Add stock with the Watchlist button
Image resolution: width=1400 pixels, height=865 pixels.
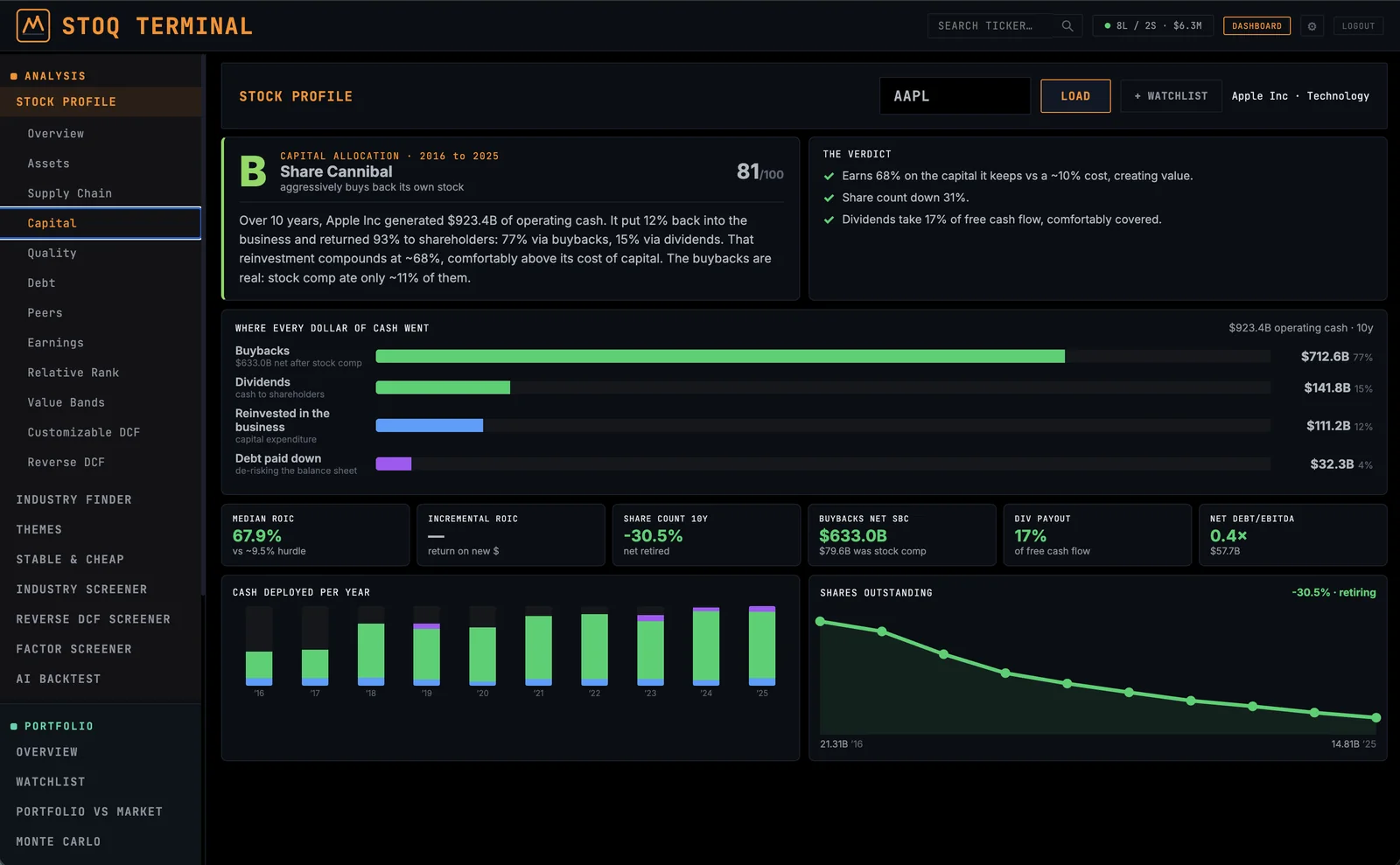1171,96
